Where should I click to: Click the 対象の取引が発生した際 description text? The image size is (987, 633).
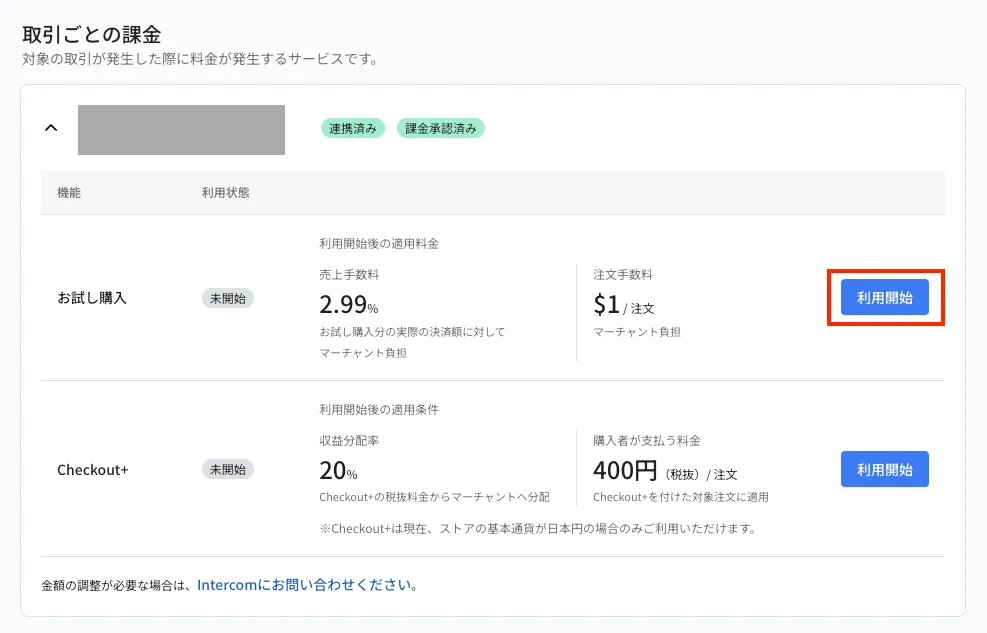tap(200, 59)
